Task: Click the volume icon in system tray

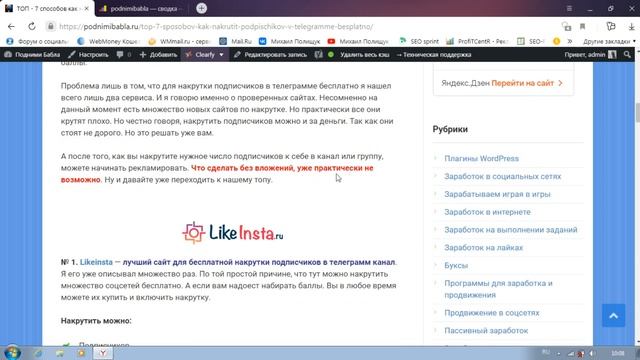Action: tap(592, 353)
